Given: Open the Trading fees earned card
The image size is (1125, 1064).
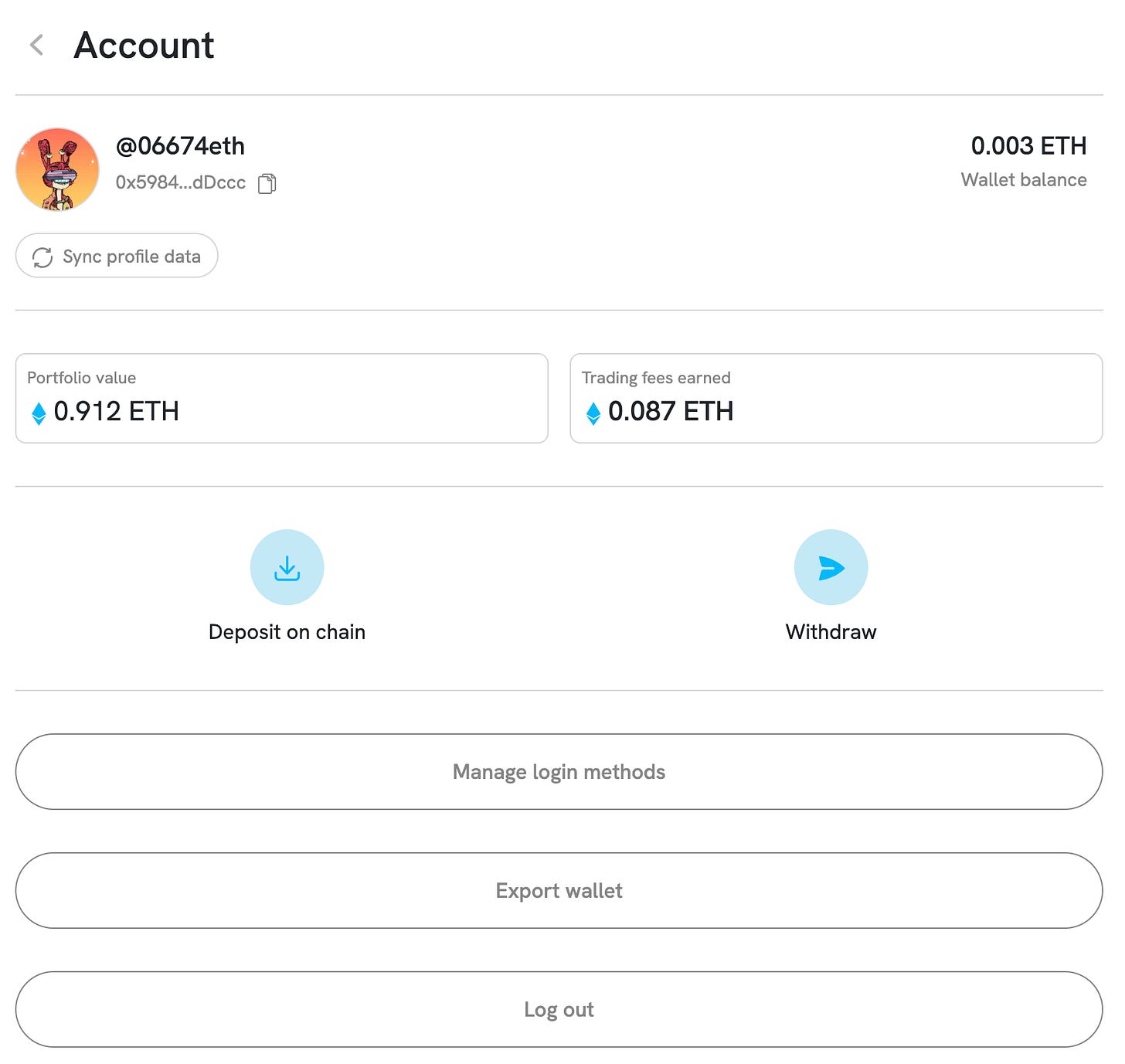Looking at the screenshot, I should coord(836,399).
